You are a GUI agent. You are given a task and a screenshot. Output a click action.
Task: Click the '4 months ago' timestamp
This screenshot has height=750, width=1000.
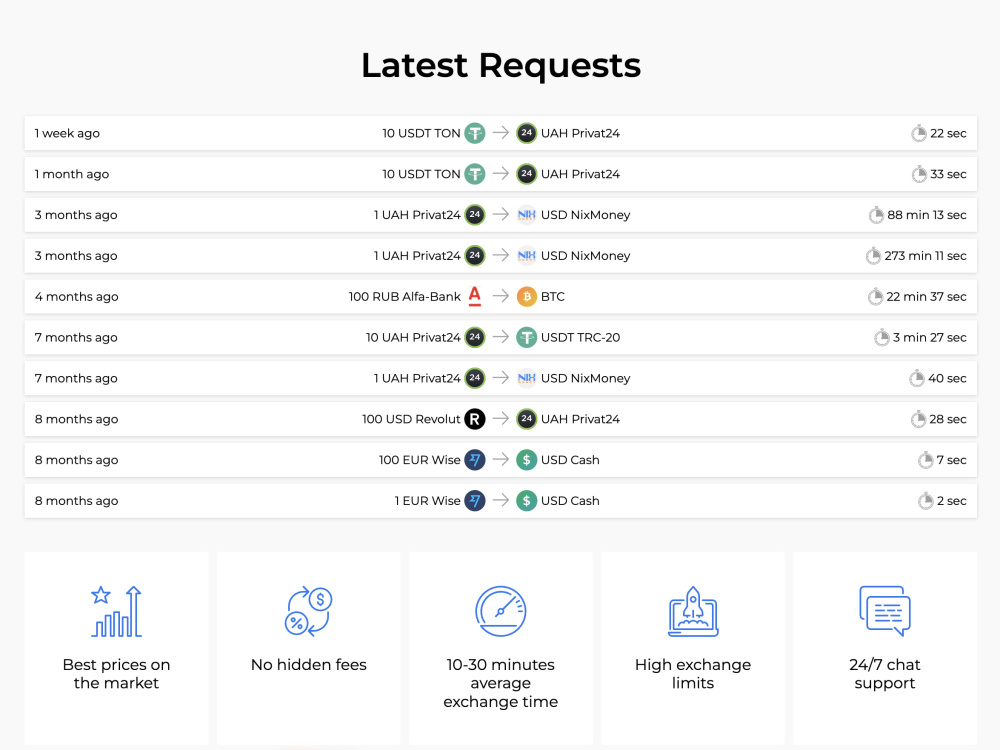point(77,297)
